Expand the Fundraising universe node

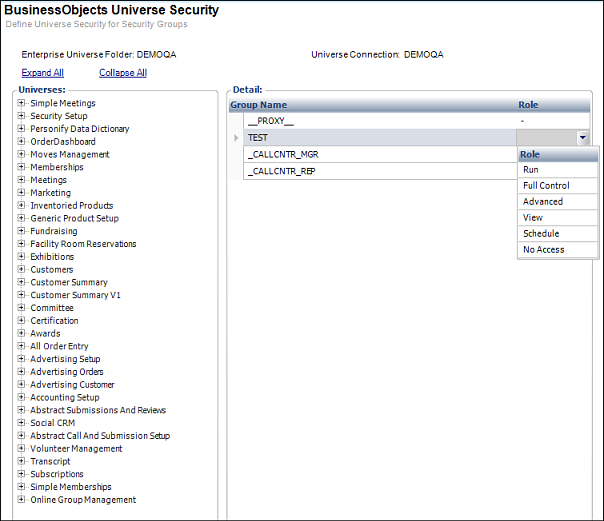[21, 231]
